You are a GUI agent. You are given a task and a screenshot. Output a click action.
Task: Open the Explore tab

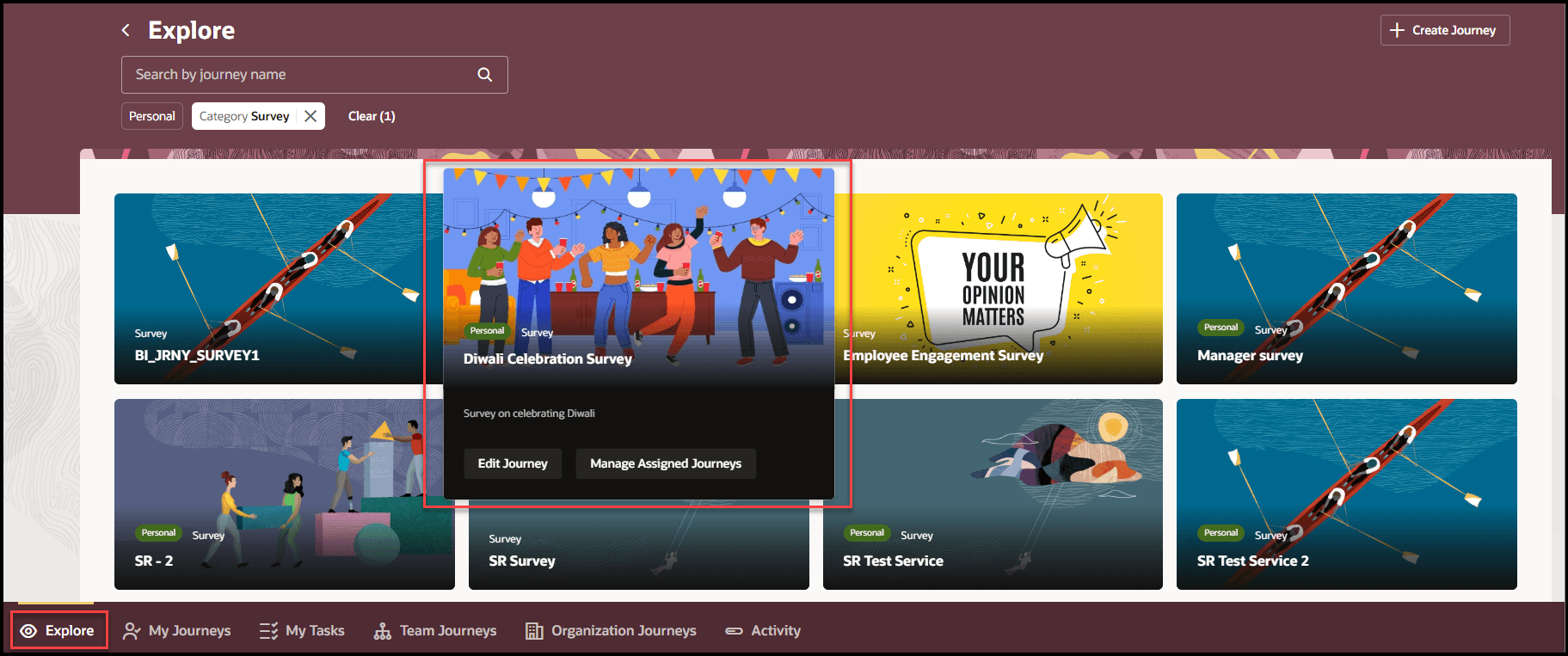click(58, 631)
